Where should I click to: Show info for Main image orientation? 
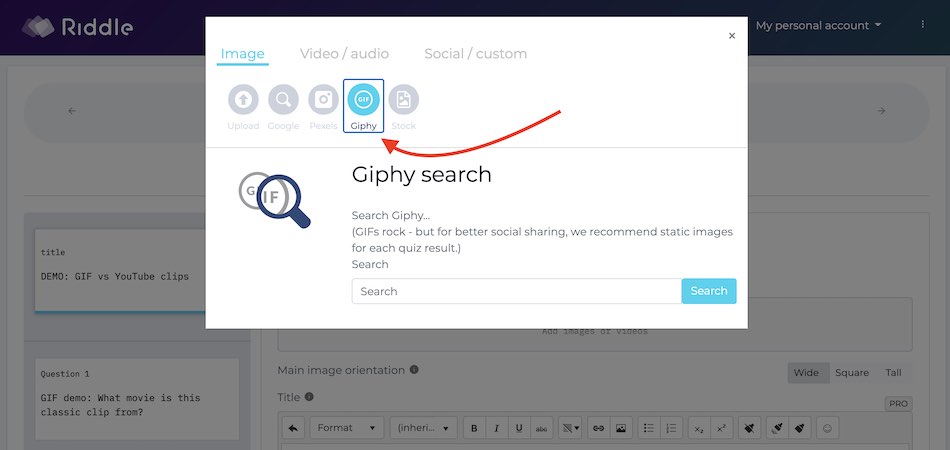[414, 369]
